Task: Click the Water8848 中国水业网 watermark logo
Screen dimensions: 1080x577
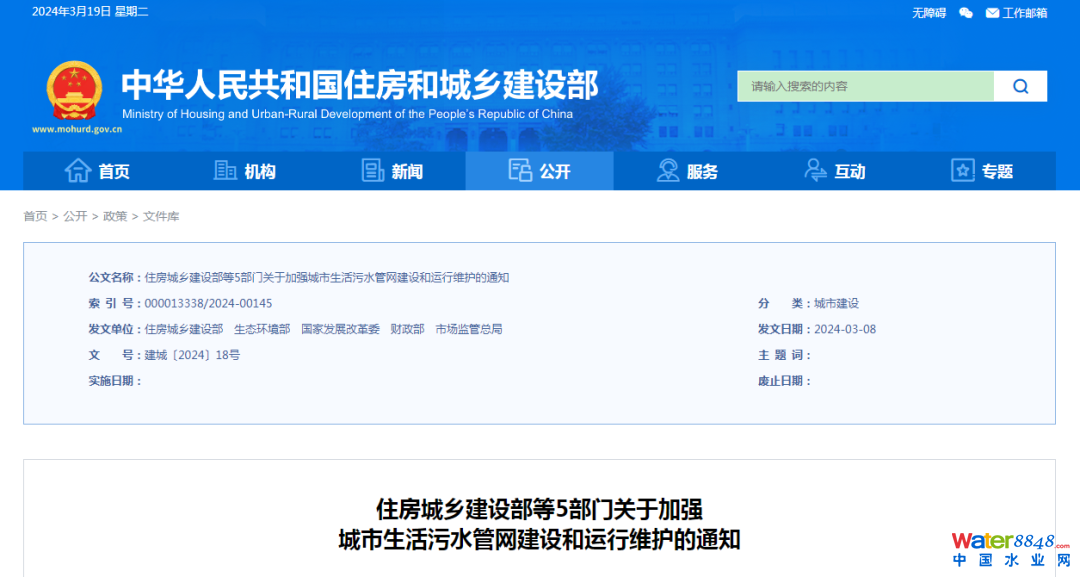Action: point(1010,550)
